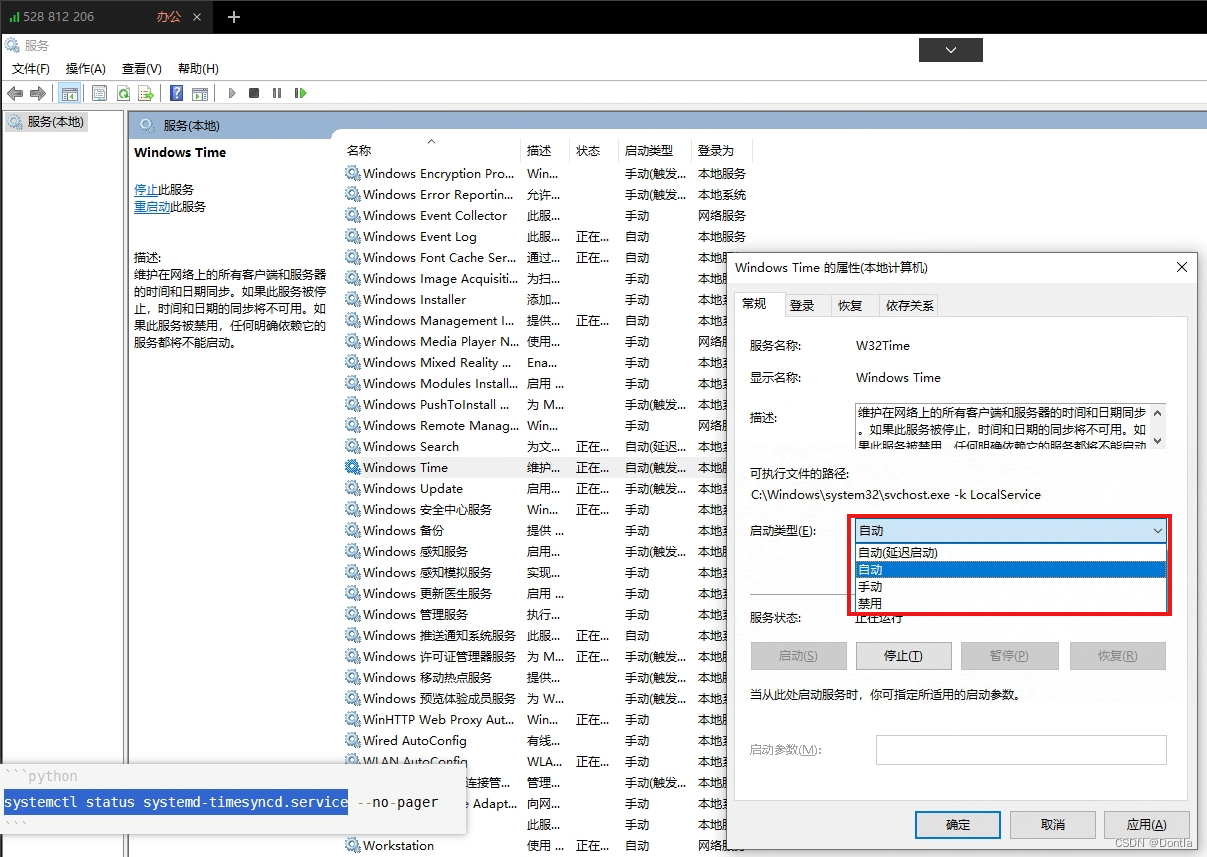Choose 手动 from the startup type list
The height and width of the screenshot is (857, 1207).
coord(1011,586)
